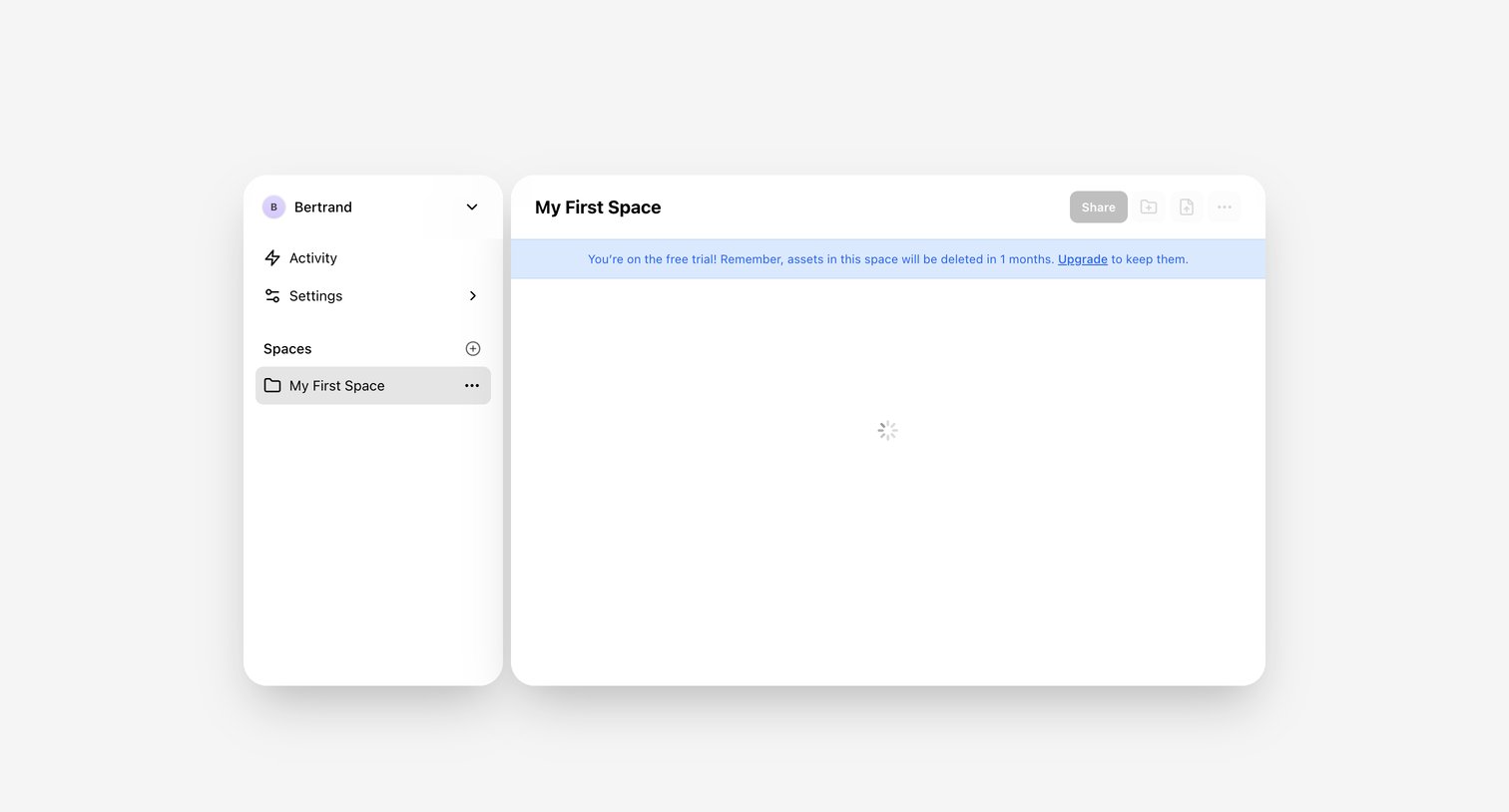Click the Bertrand workspace name
This screenshot has height=812, width=1509.
point(323,207)
